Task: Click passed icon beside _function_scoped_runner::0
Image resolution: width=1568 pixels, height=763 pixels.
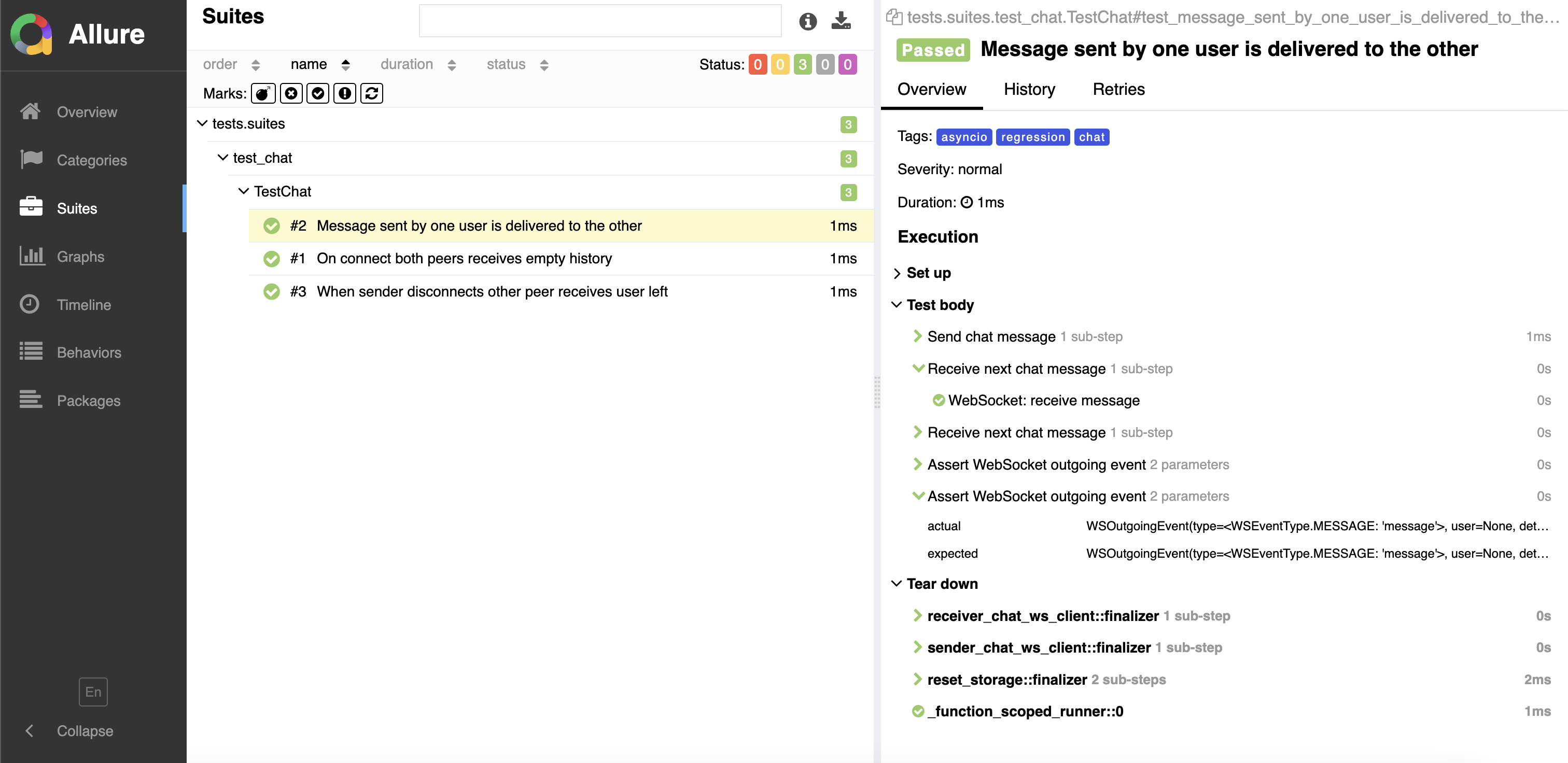Action: [x=918, y=711]
